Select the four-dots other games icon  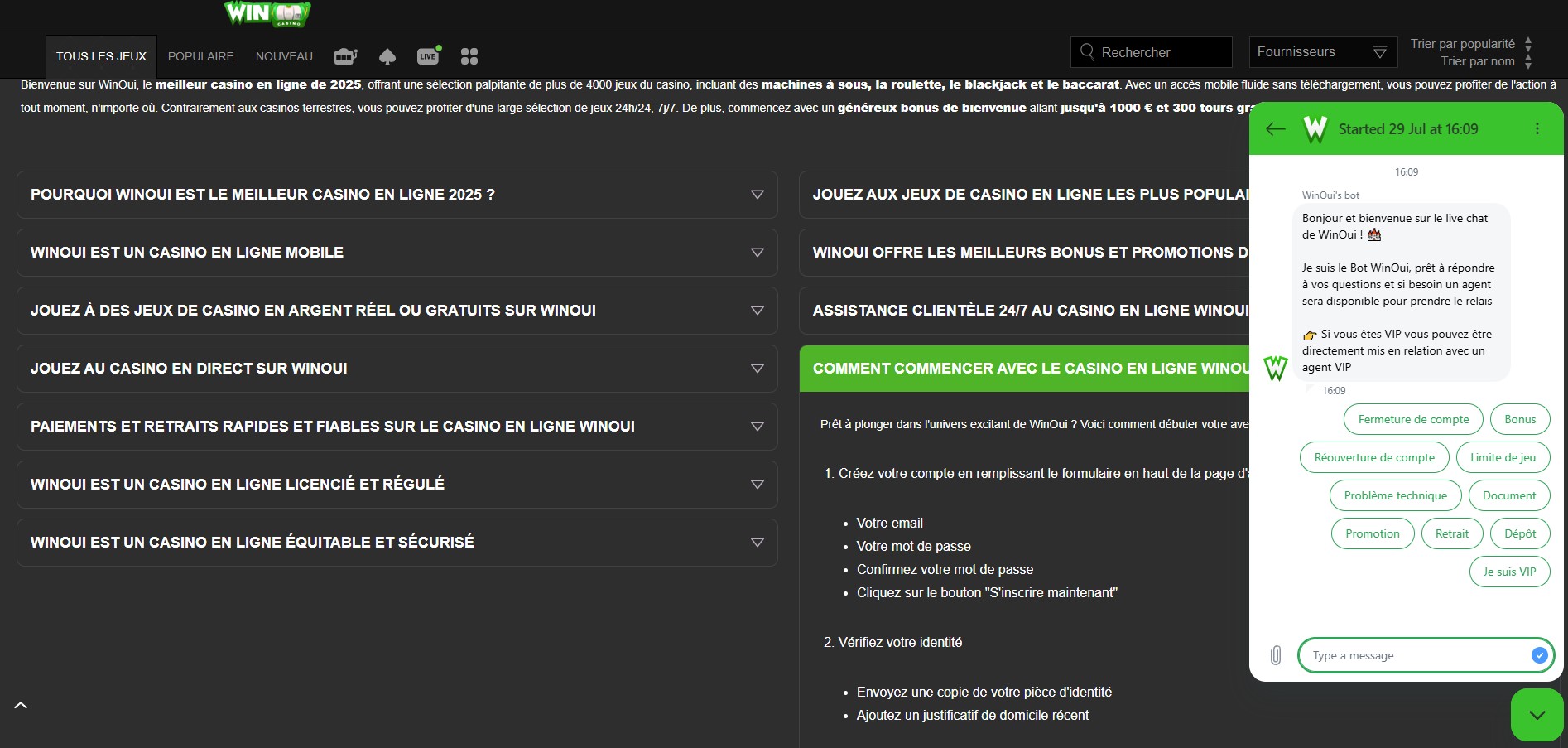point(469,56)
